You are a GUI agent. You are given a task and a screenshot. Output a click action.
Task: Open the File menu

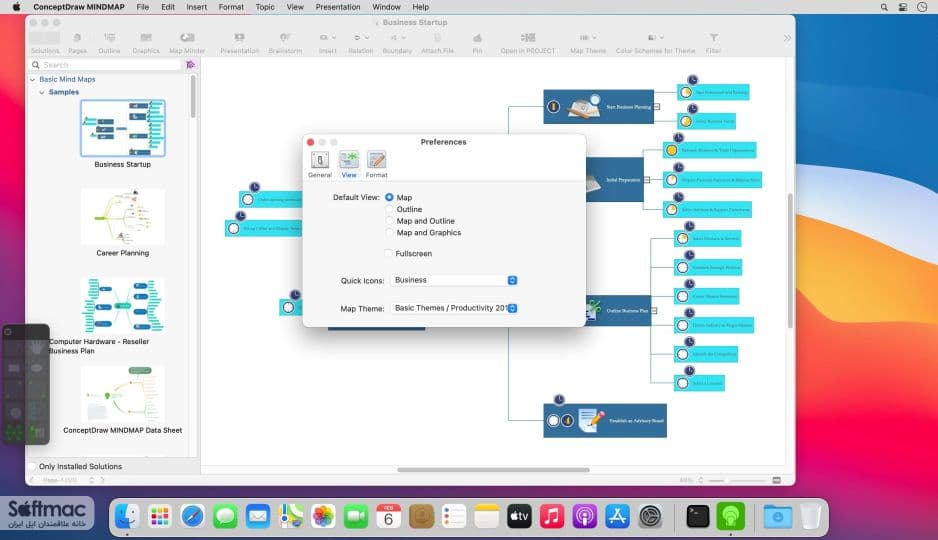point(142,7)
